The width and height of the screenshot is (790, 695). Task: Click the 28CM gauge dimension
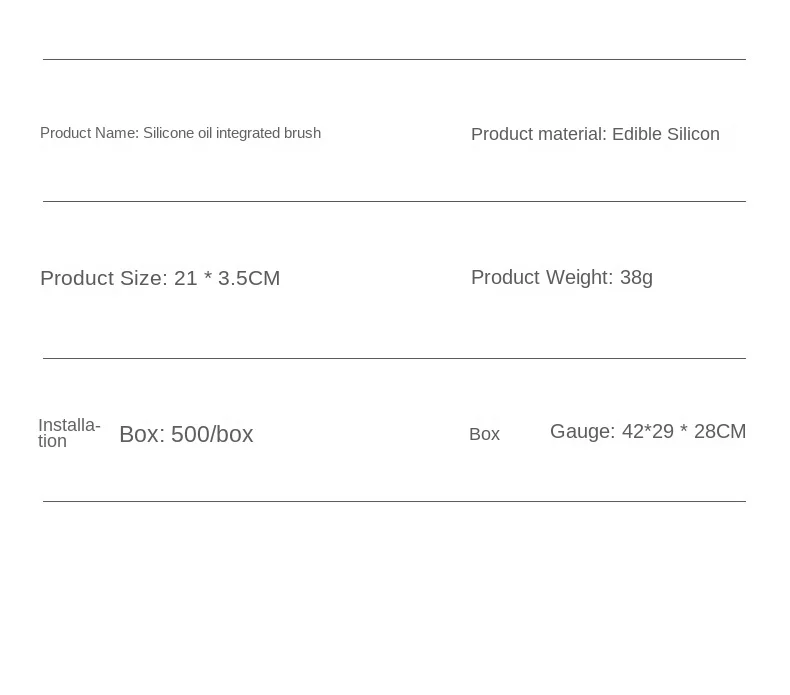[720, 432]
